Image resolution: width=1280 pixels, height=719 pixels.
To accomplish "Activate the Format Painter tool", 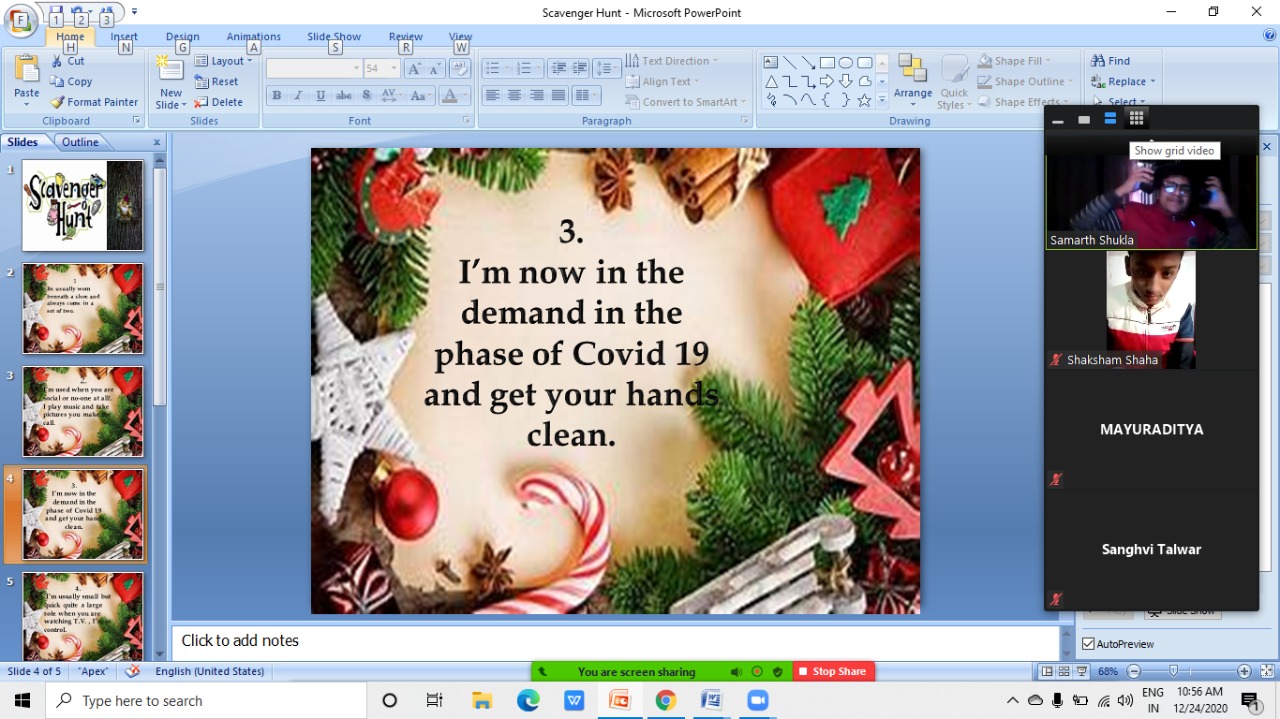I will [95, 102].
